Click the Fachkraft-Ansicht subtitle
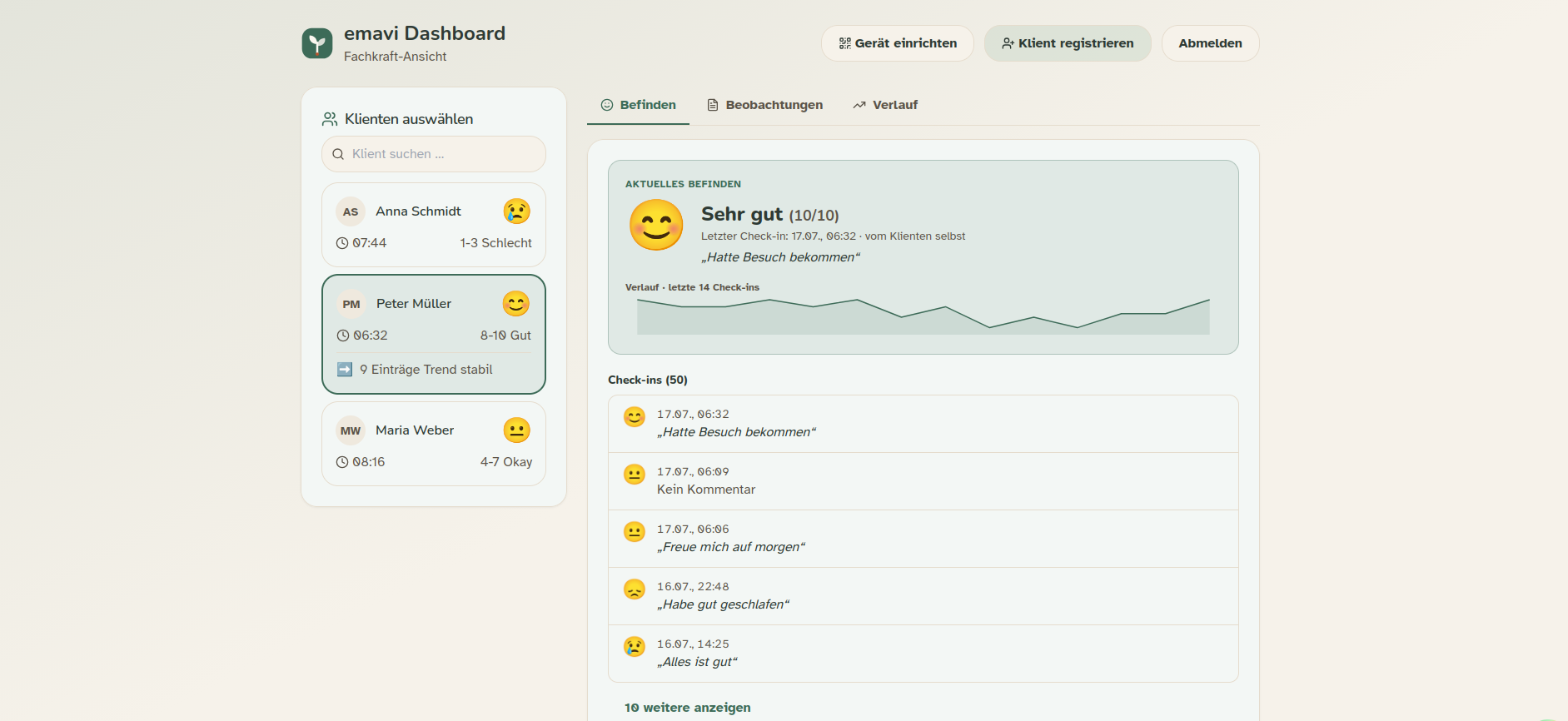 [x=396, y=57]
